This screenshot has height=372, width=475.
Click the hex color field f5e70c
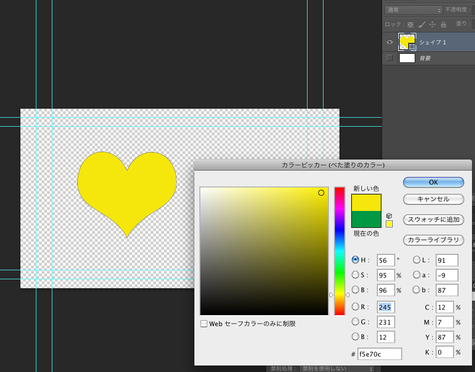(x=379, y=354)
